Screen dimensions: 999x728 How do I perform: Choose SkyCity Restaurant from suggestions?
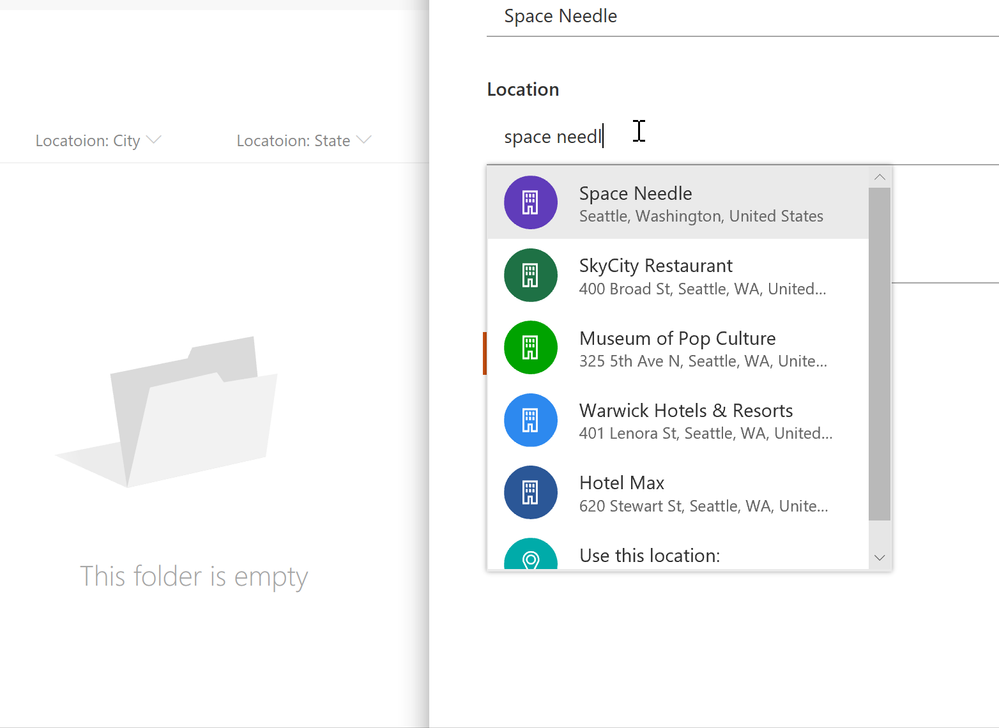[x=677, y=275]
